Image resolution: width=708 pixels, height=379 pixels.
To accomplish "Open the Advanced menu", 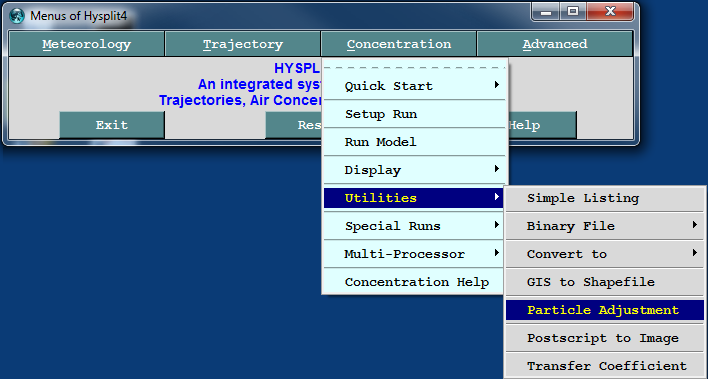I will click(x=555, y=44).
